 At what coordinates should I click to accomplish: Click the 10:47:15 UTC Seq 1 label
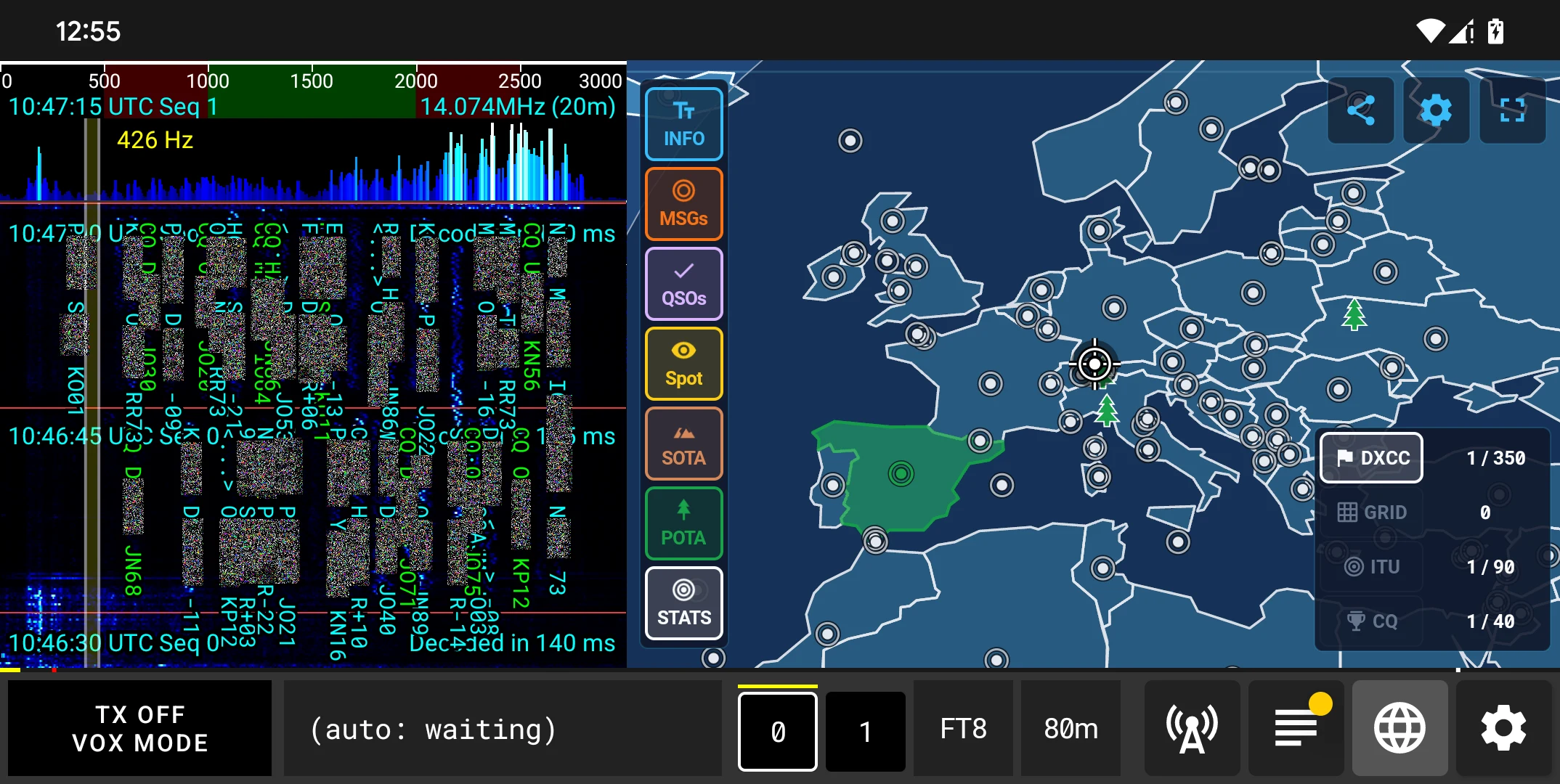[113, 107]
